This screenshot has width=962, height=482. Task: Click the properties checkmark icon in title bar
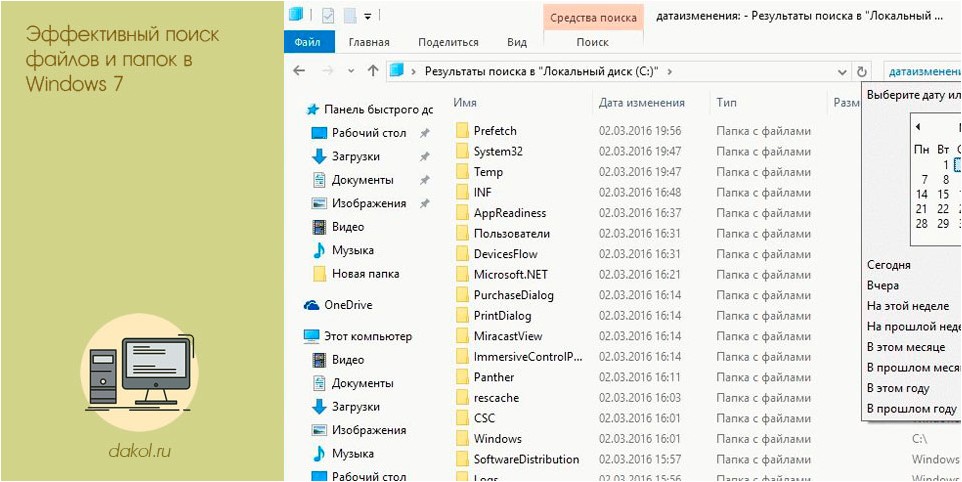click(x=328, y=15)
